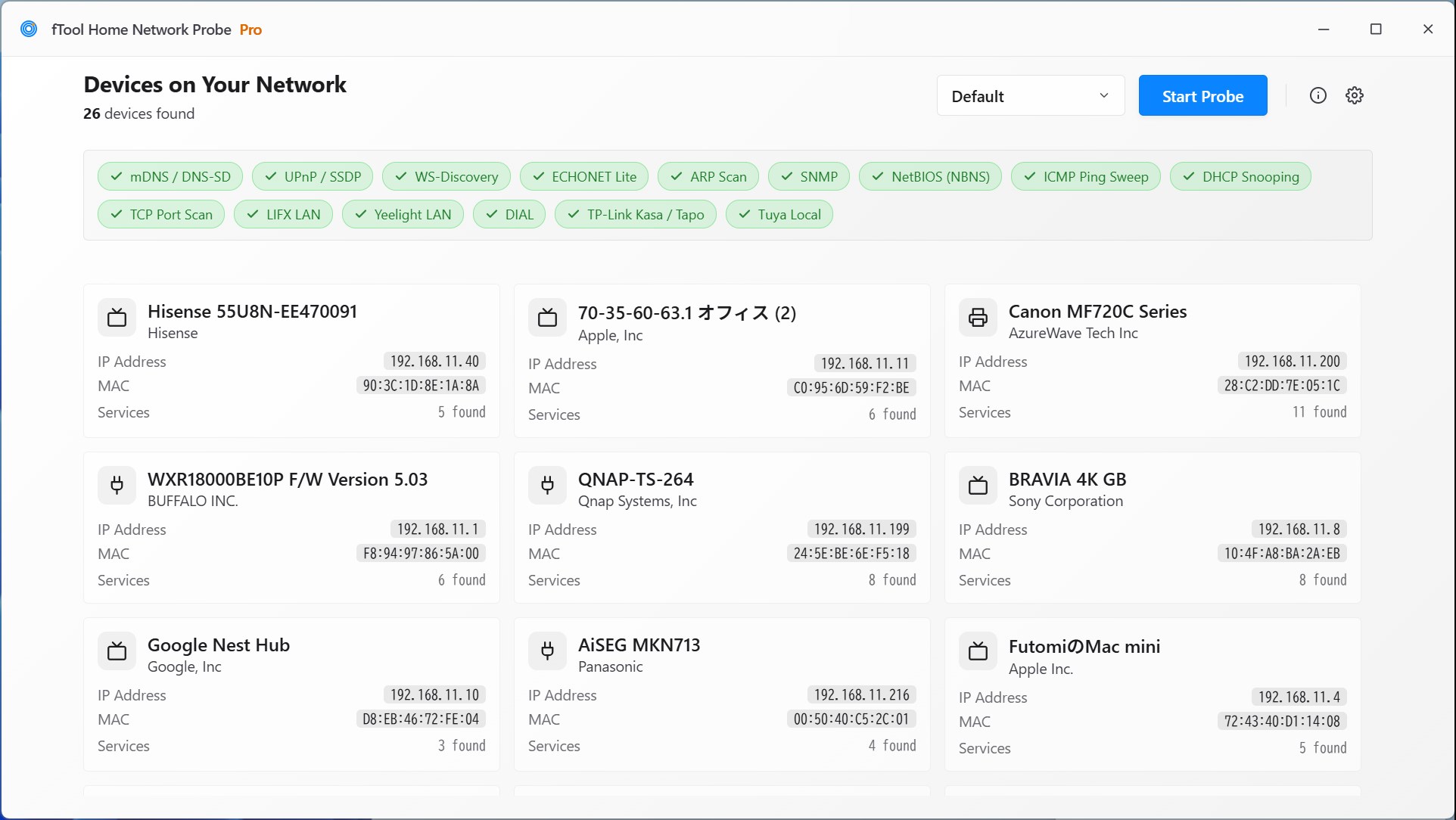Open the AiSEG MKN713 device title
The width and height of the screenshot is (1456, 820).
click(x=639, y=645)
